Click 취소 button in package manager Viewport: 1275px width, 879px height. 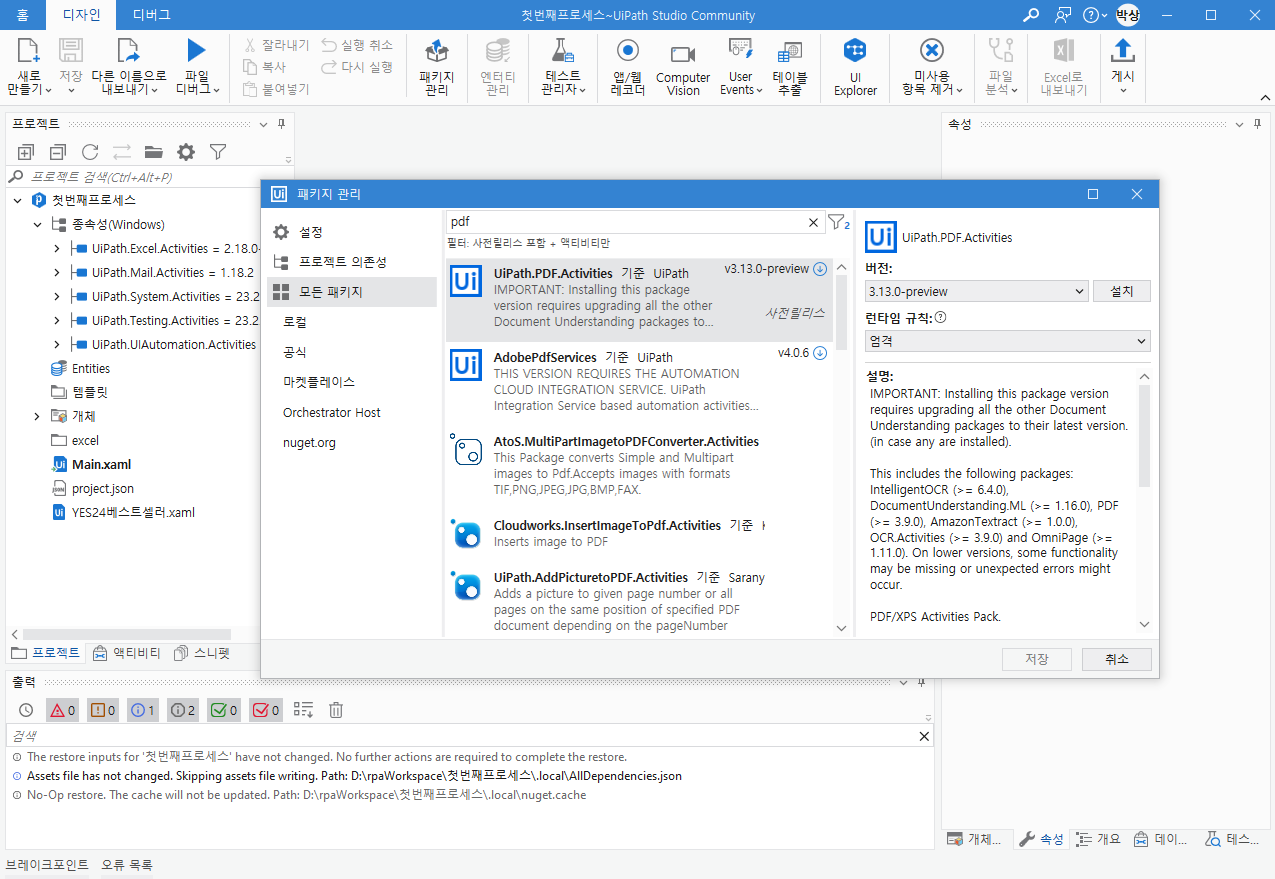tap(1116, 659)
